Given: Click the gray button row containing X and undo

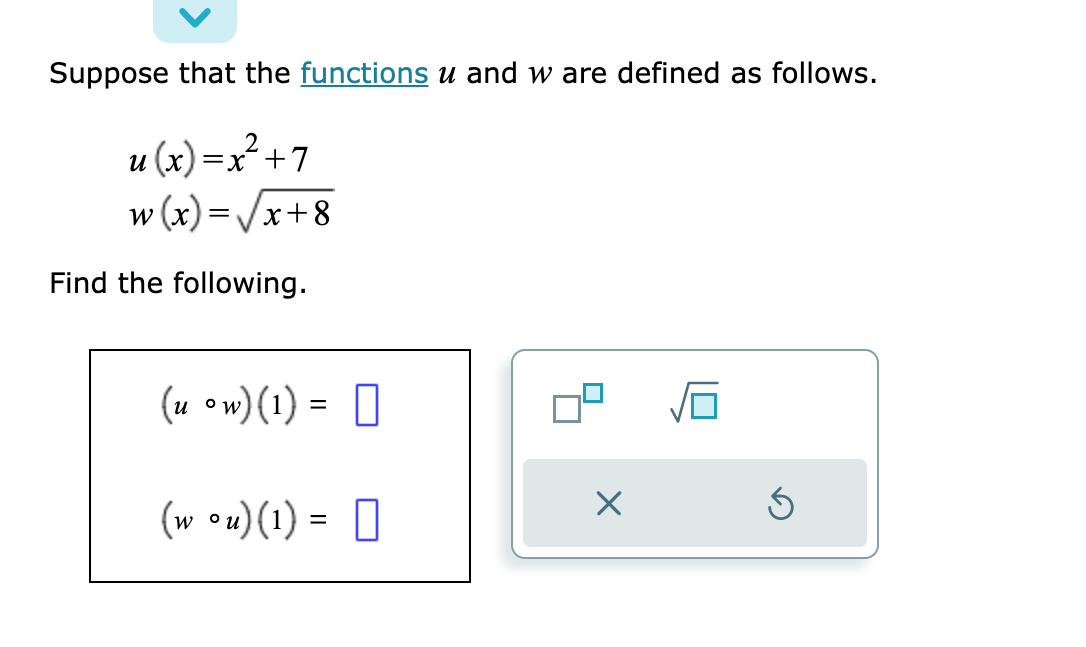Looking at the screenshot, I should pyautogui.click(x=694, y=504).
